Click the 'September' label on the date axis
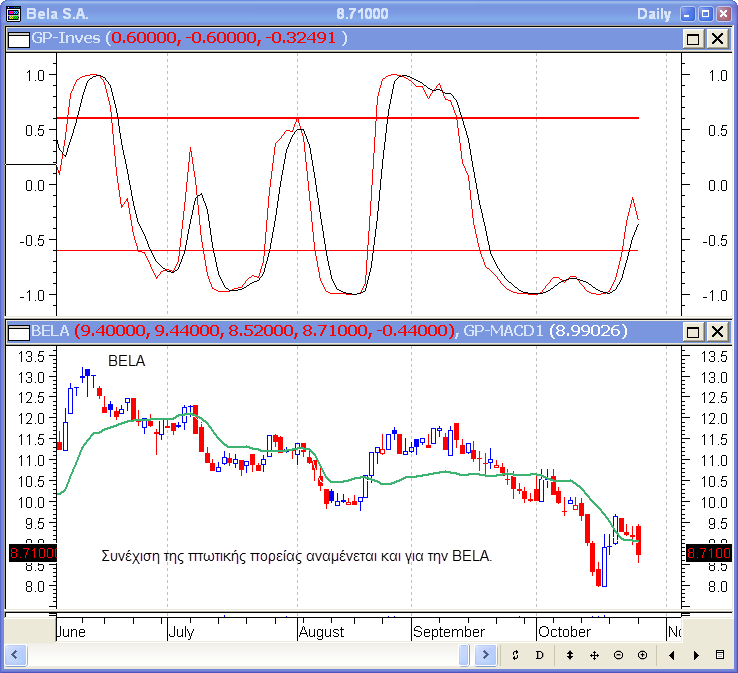 (x=448, y=632)
